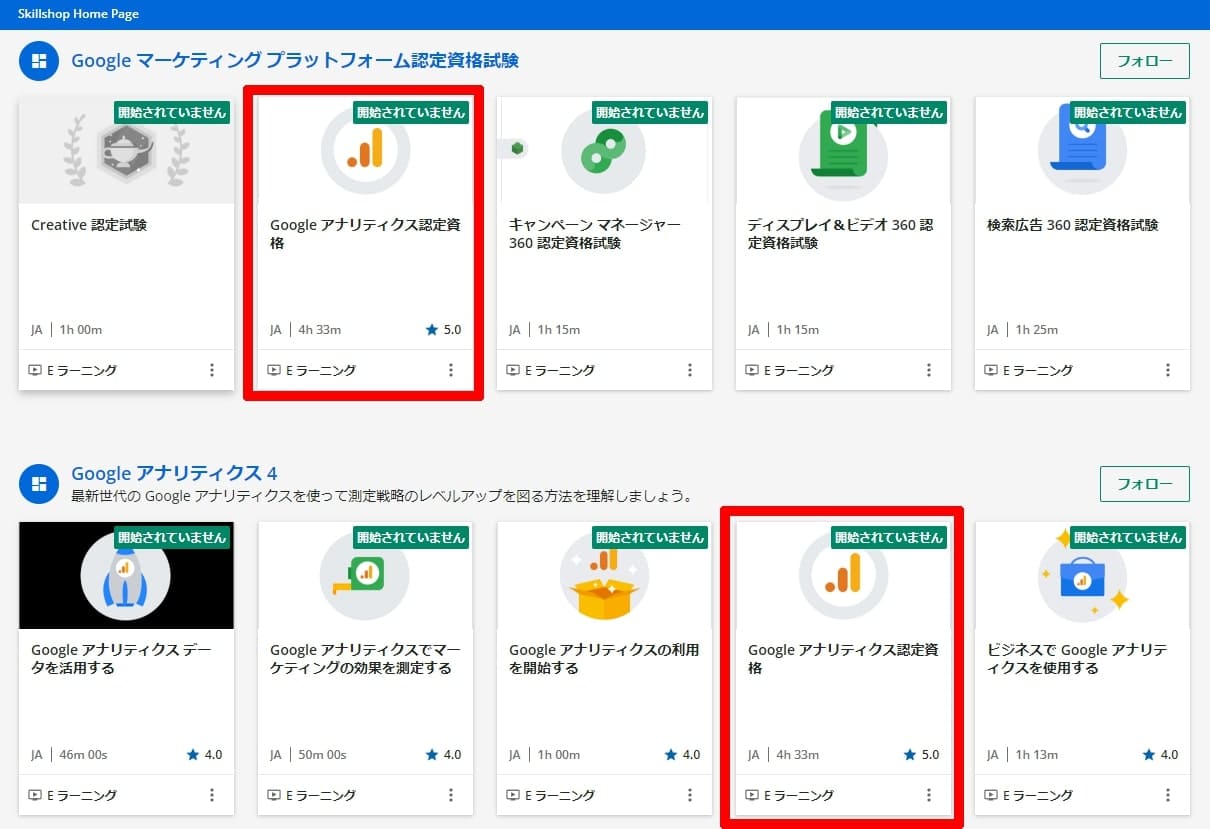Follow the Google マーケティング プラットフォーム認定資格試験 section
This screenshot has height=829, width=1210.
[x=1145, y=61]
